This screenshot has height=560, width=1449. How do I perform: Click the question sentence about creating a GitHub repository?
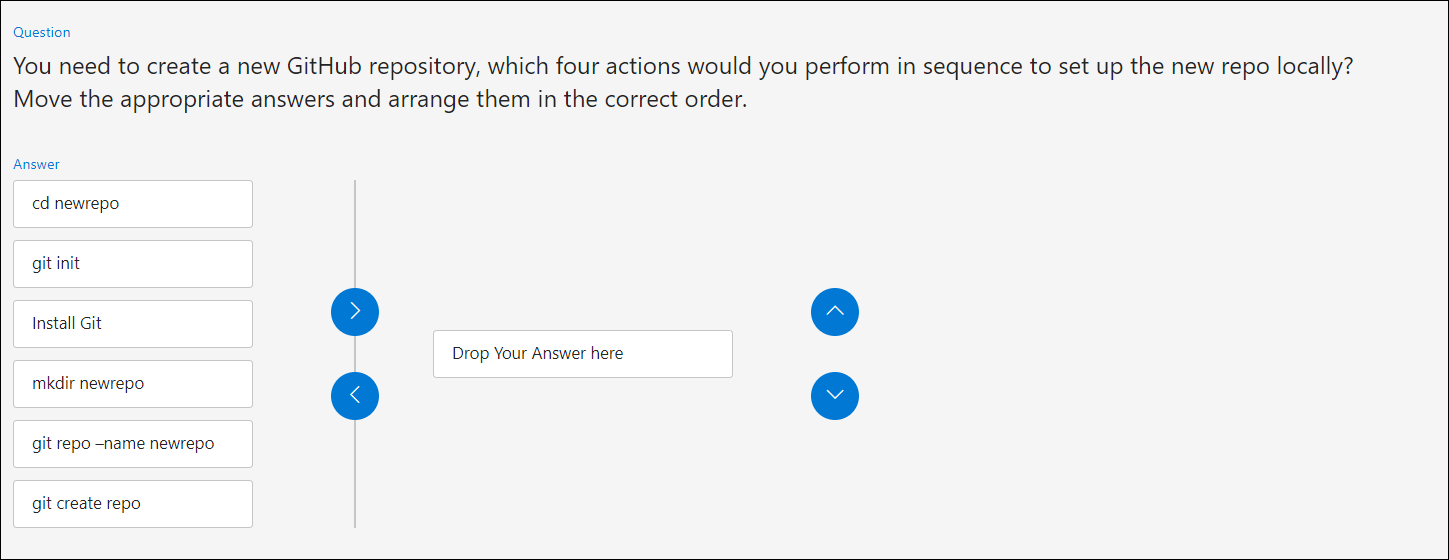(683, 67)
